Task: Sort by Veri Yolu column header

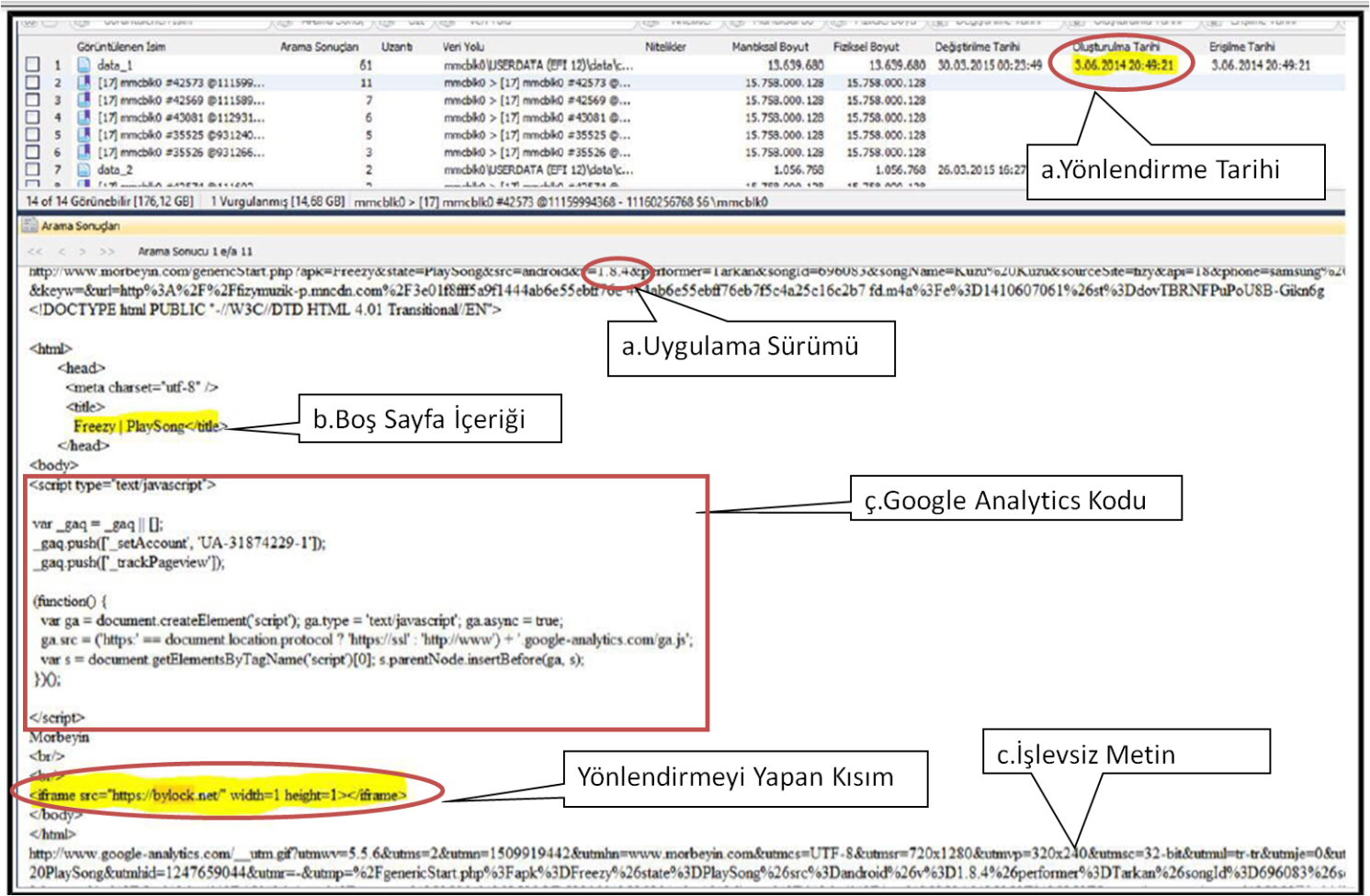Action: [463, 47]
